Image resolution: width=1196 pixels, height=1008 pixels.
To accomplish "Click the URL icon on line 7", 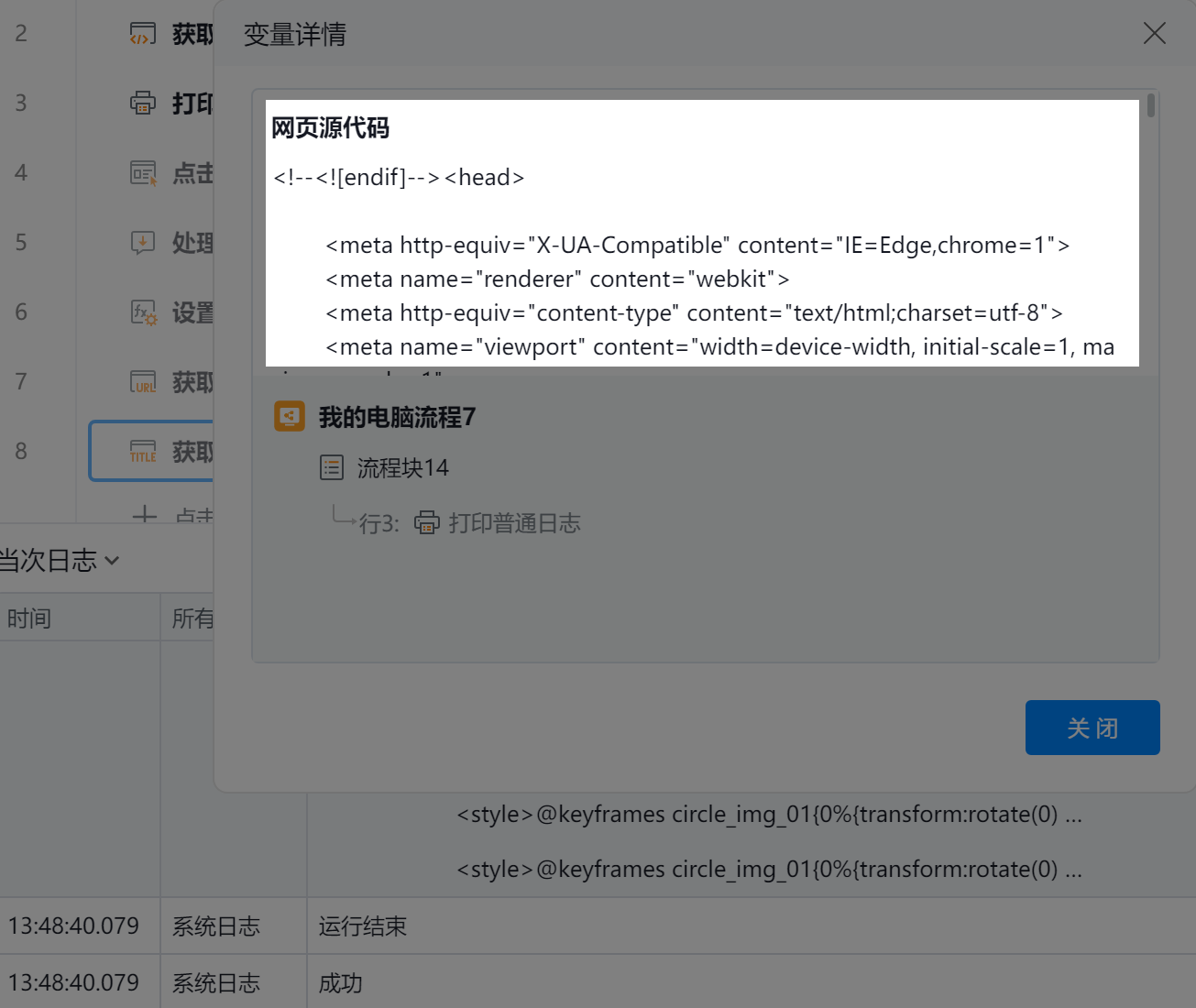I will 142,381.
